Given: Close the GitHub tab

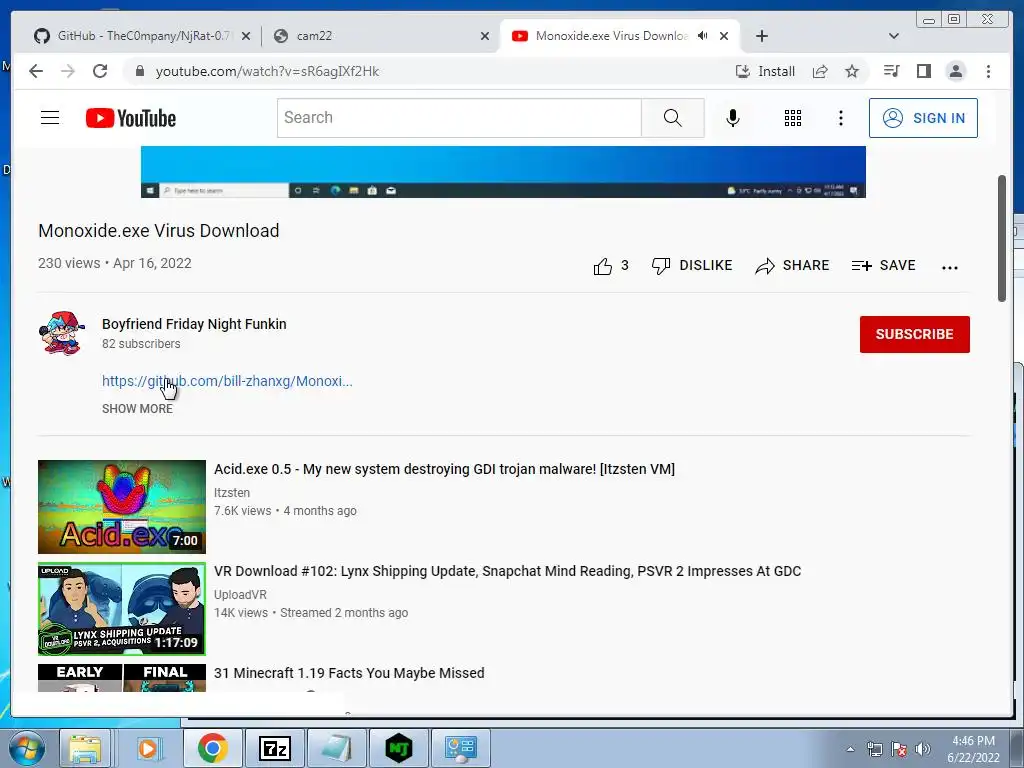Looking at the screenshot, I should pos(246,36).
